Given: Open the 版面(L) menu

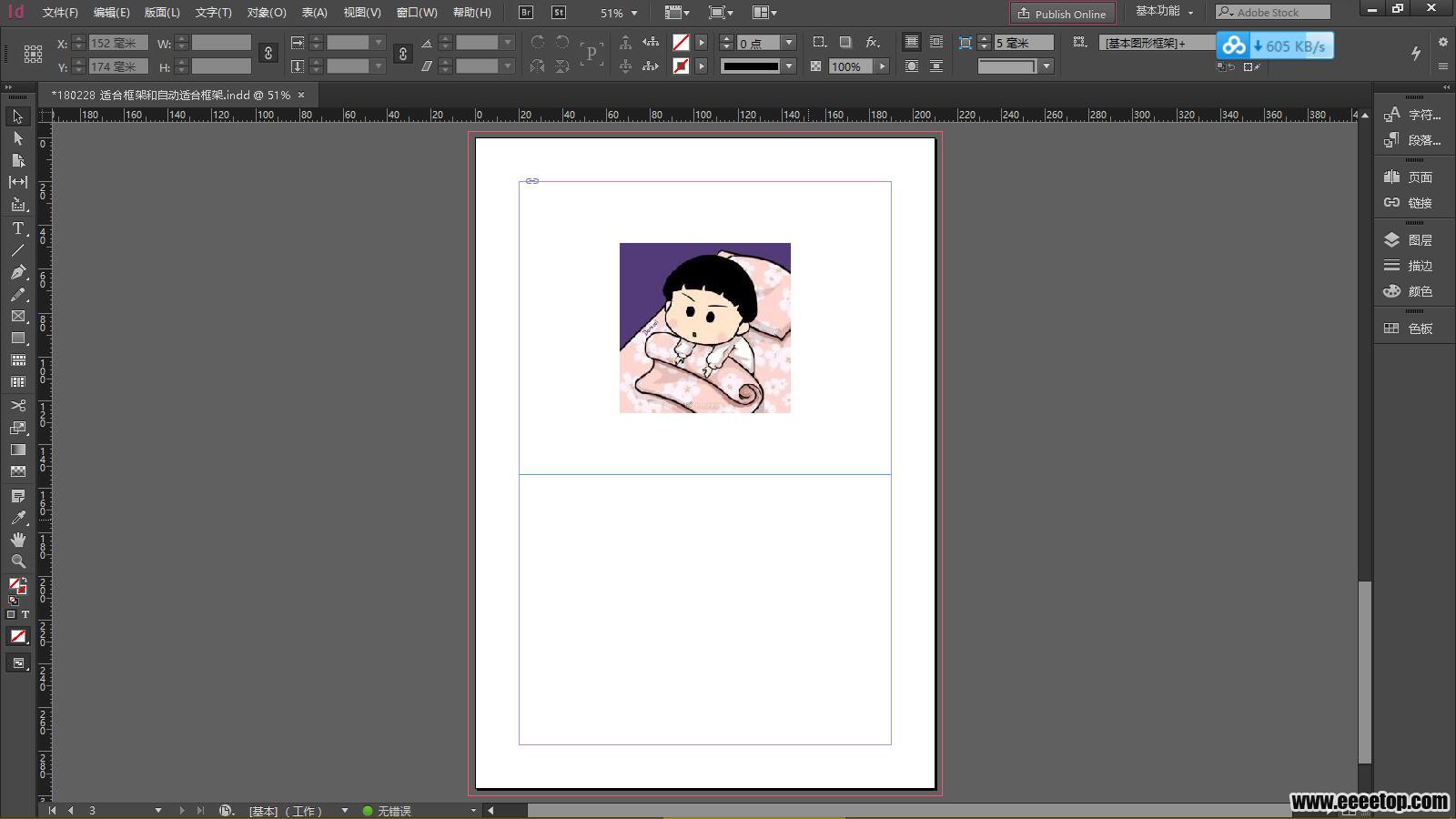Looking at the screenshot, I should point(162,13).
